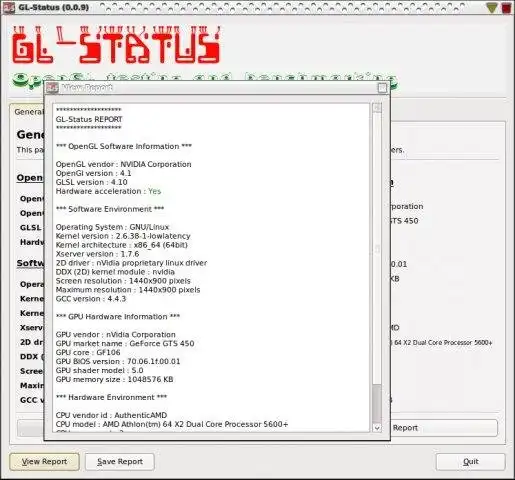Screen dimensions: 515x480
Task: Minimize the GL-Status main window
Action: pyautogui.click(x=492, y=7)
